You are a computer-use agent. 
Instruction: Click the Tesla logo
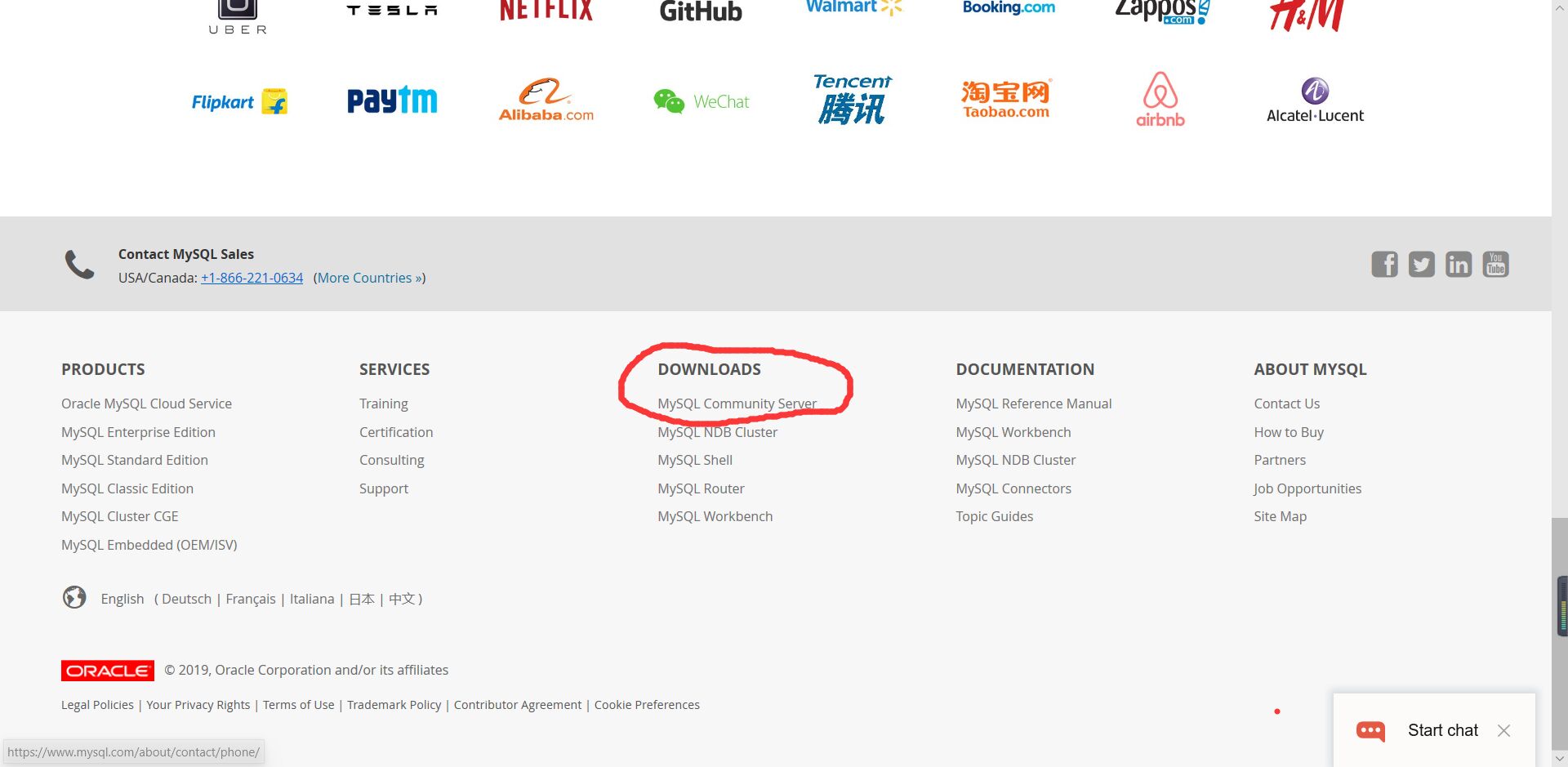pos(392,11)
